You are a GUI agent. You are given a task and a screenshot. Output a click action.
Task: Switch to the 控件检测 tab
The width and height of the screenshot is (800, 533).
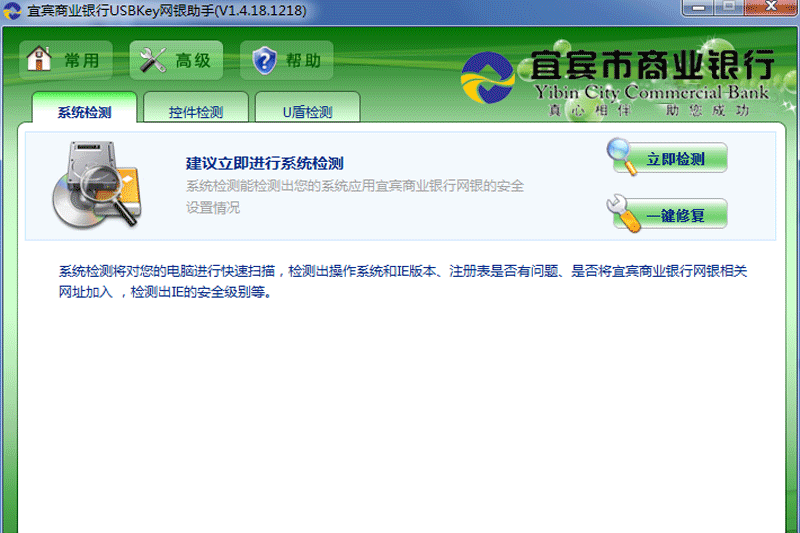pyautogui.click(x=196, y=108)
